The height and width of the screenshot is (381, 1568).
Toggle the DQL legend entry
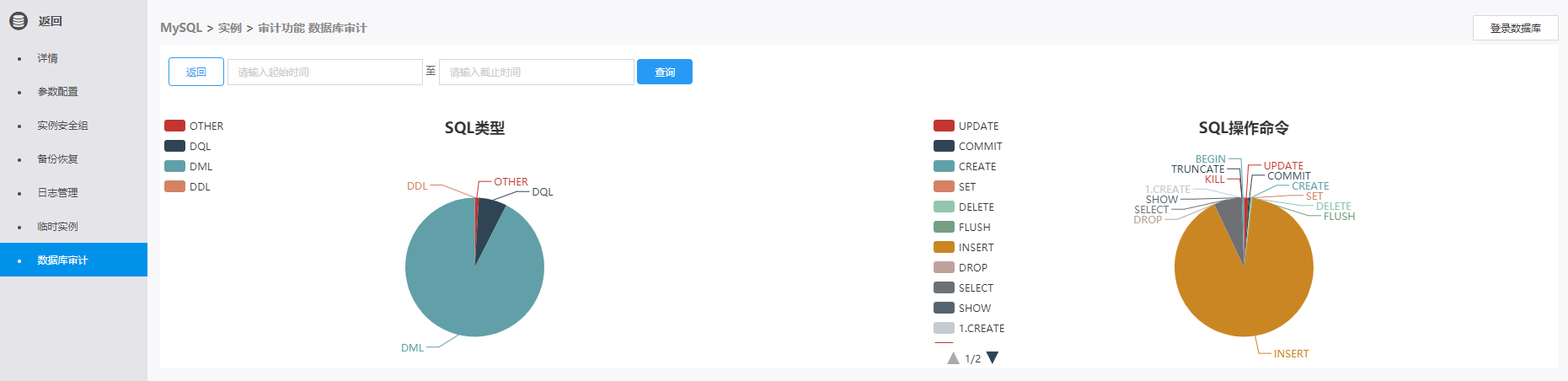click(175, 146)
